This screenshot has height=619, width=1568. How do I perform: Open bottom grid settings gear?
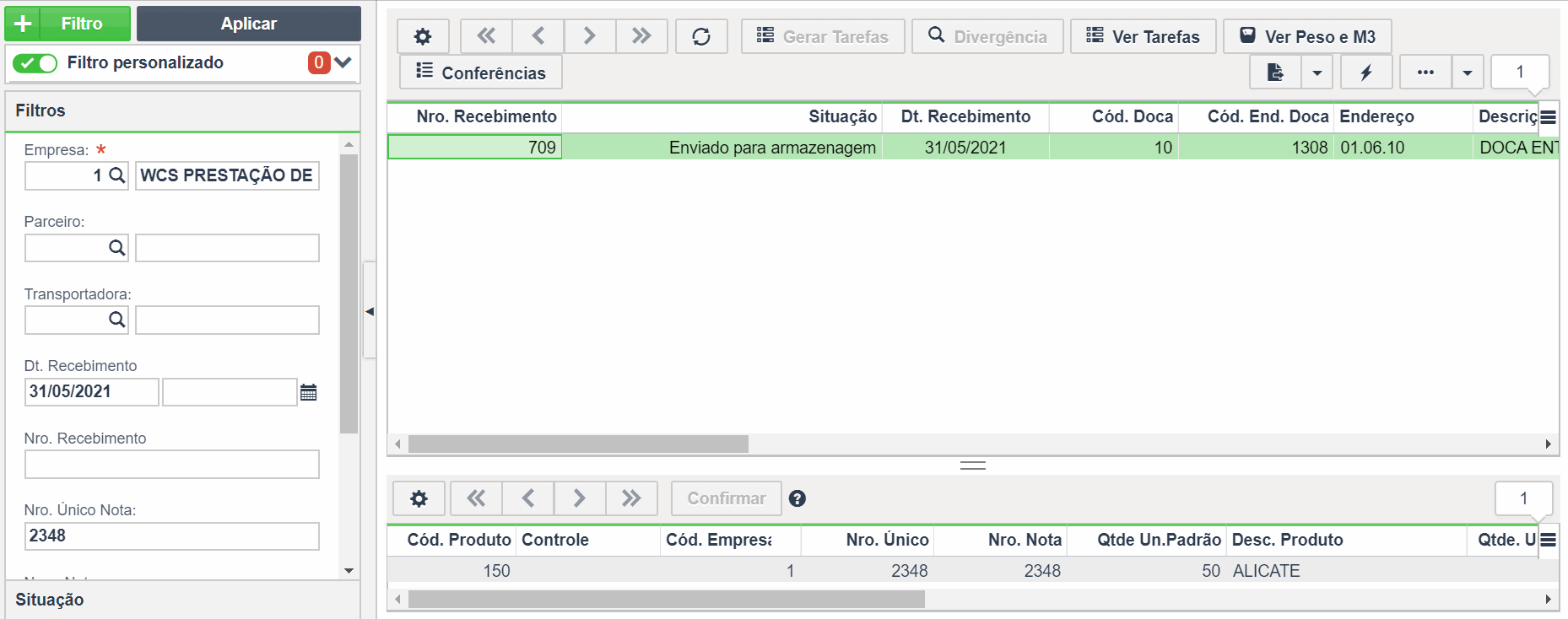click(x=419, y=498)
